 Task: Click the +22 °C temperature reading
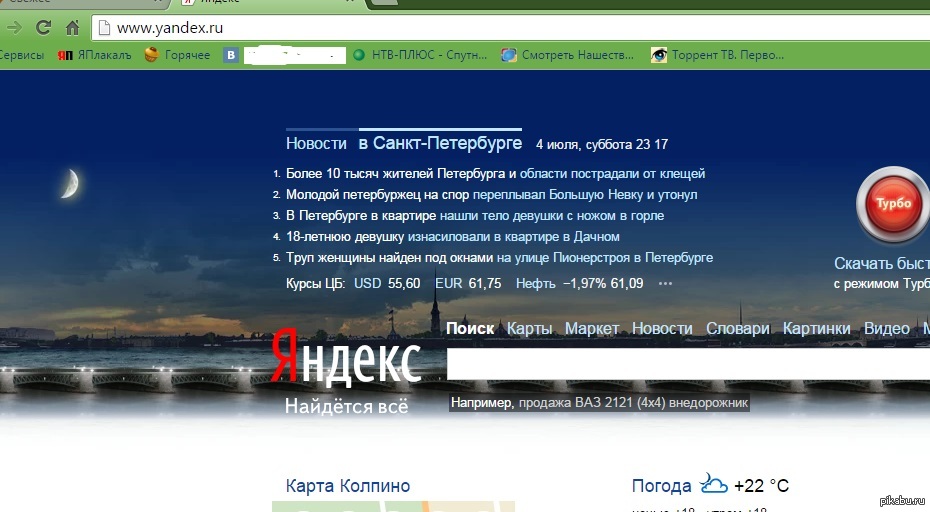pyautogui.click(x=762, y=486)
